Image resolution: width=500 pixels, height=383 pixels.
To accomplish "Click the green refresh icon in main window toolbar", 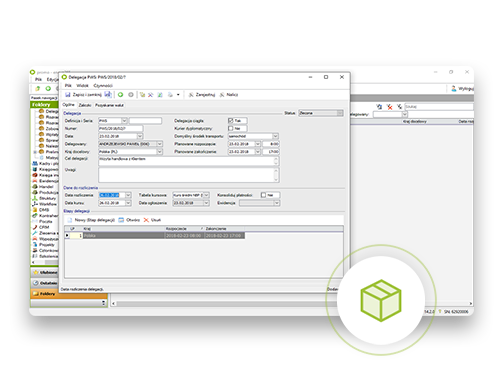I will pos(48,88).
